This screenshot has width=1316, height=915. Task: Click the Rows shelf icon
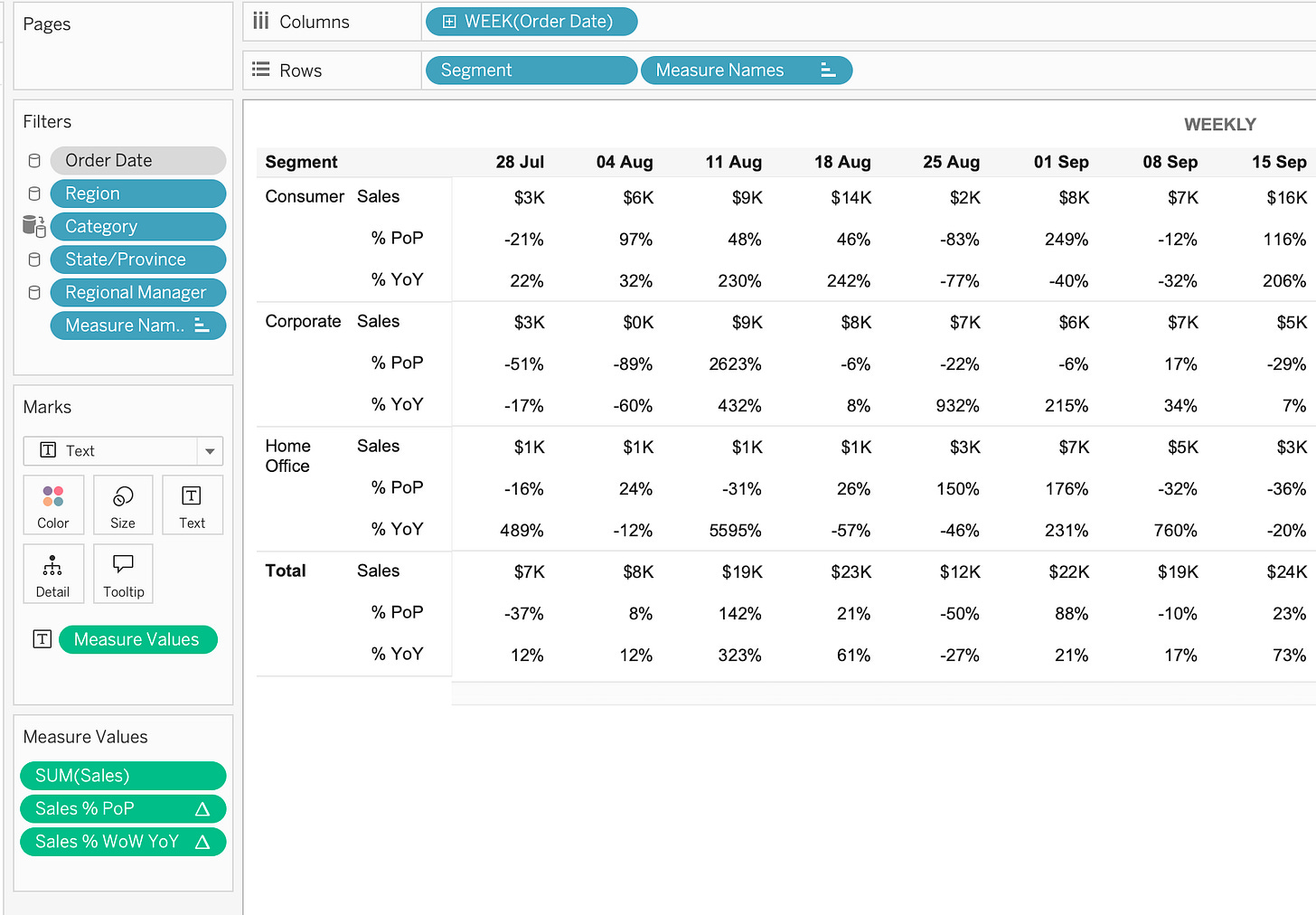(261, 70)
